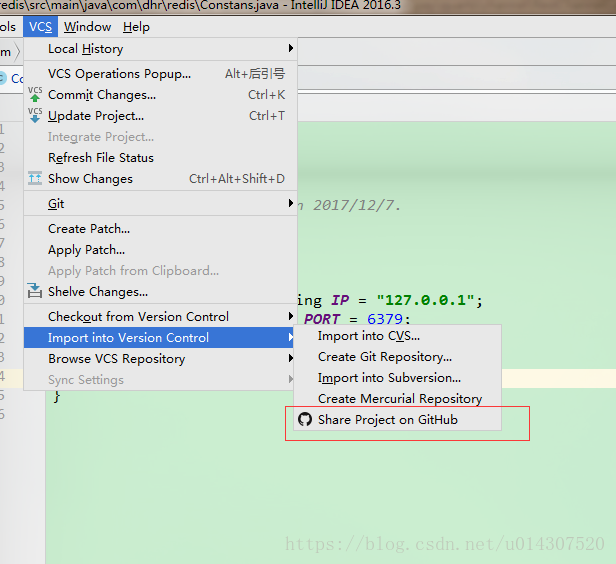Choose VCS Operations Popup
The height and width of the screenshot is (564, 616).
(x=160, y=74)
